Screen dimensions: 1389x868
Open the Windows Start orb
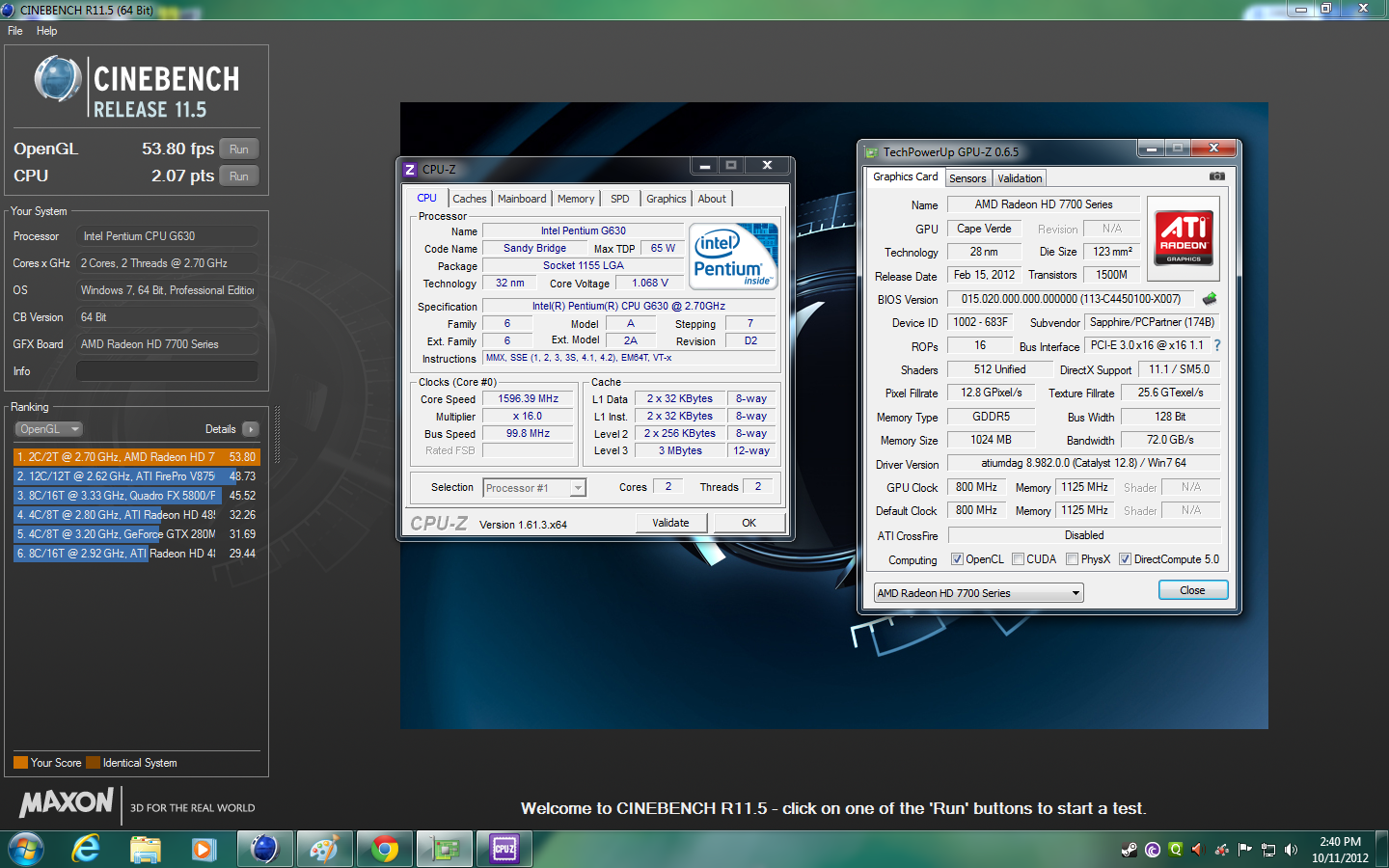coord(26,849)
